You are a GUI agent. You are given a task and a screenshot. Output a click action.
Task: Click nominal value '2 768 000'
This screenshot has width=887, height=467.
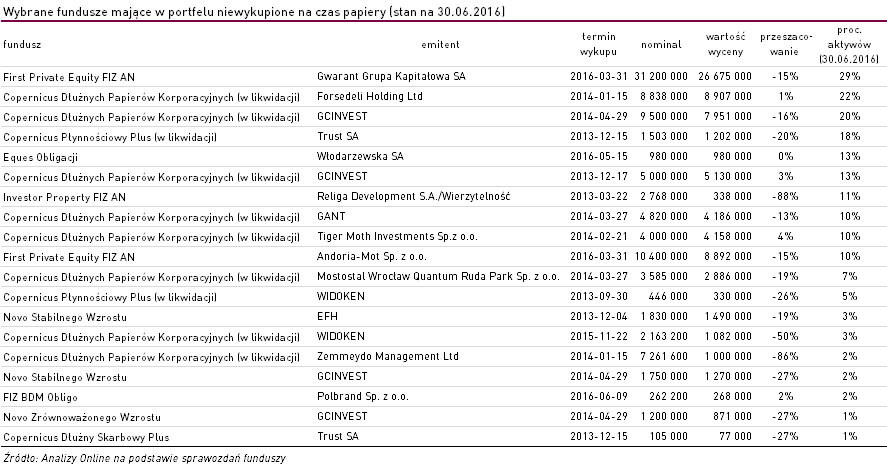664,196
